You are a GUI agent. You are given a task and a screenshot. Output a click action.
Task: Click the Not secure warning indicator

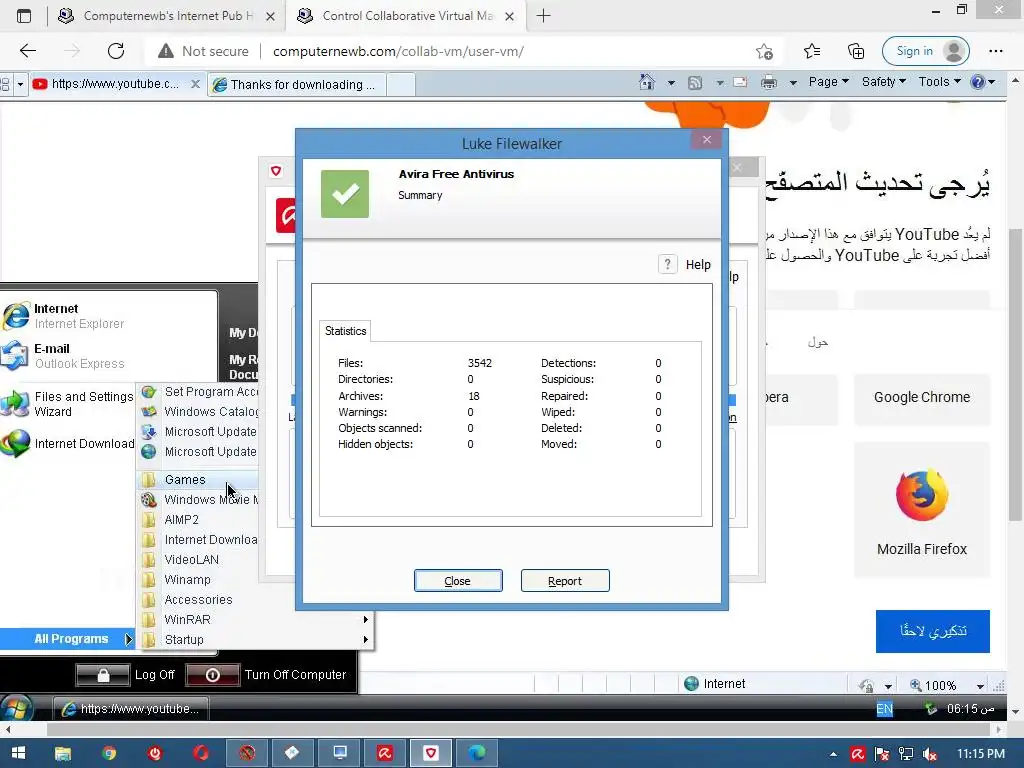pos(203,51)
